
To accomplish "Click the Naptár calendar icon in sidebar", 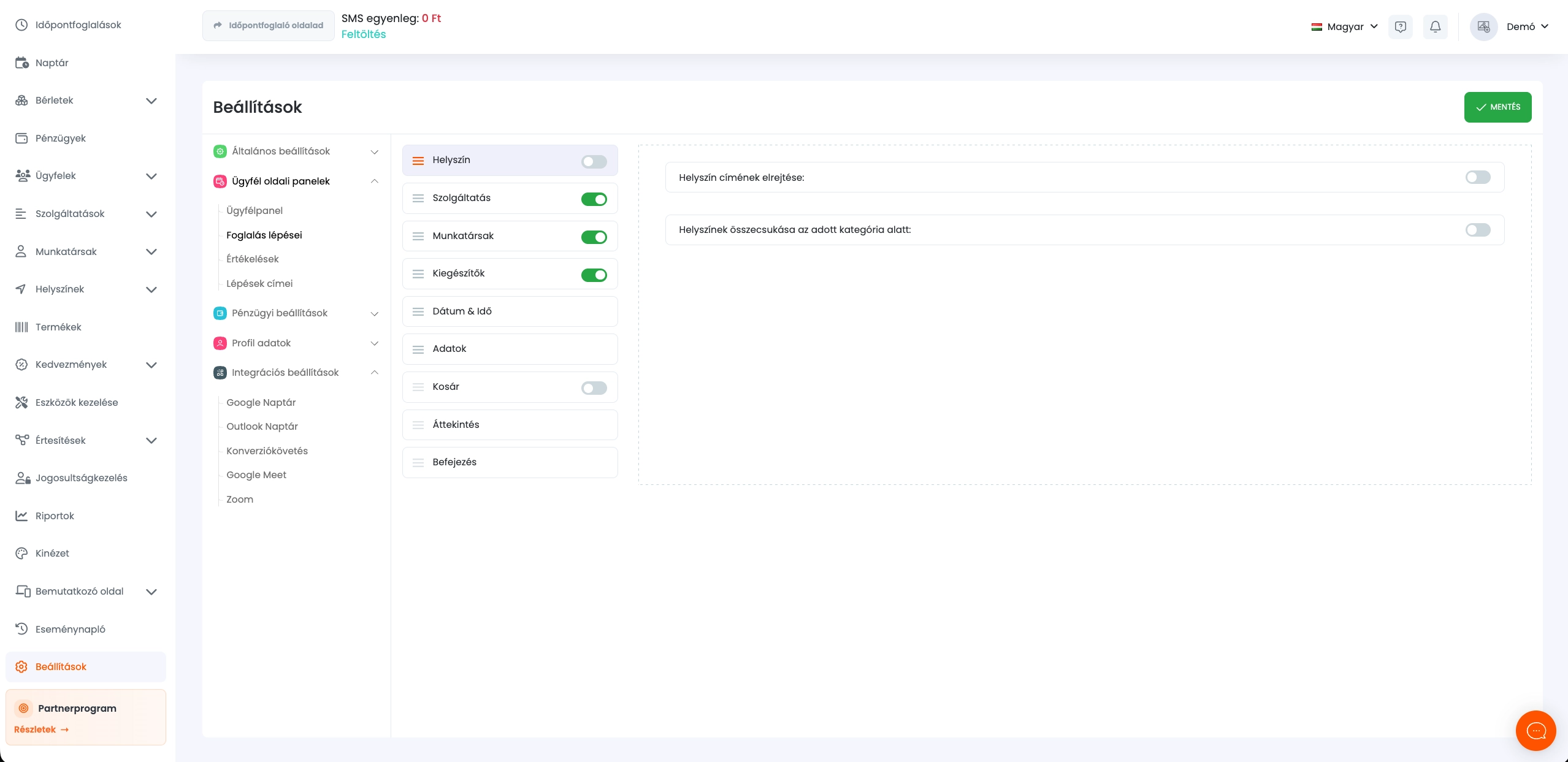I will tap(21, 63).
